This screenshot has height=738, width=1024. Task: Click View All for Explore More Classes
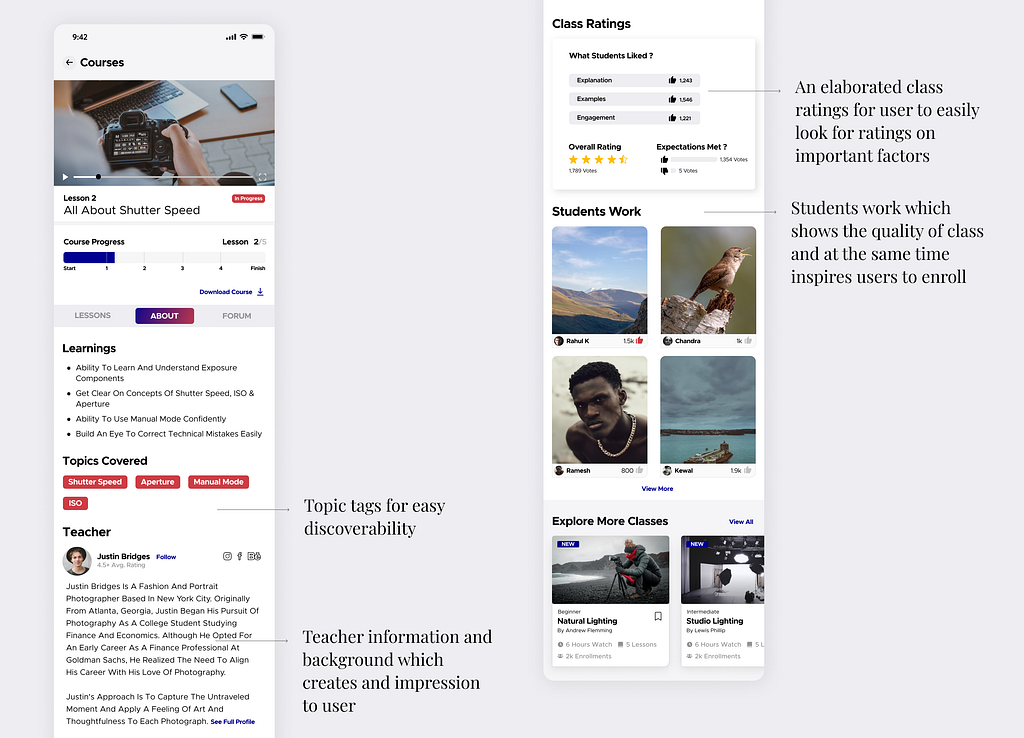pos(741,522)
